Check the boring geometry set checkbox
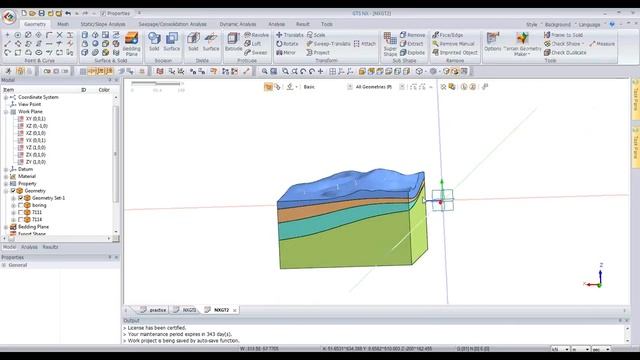Viewport: 640px width, 360px height. click(x=20, y=205)
